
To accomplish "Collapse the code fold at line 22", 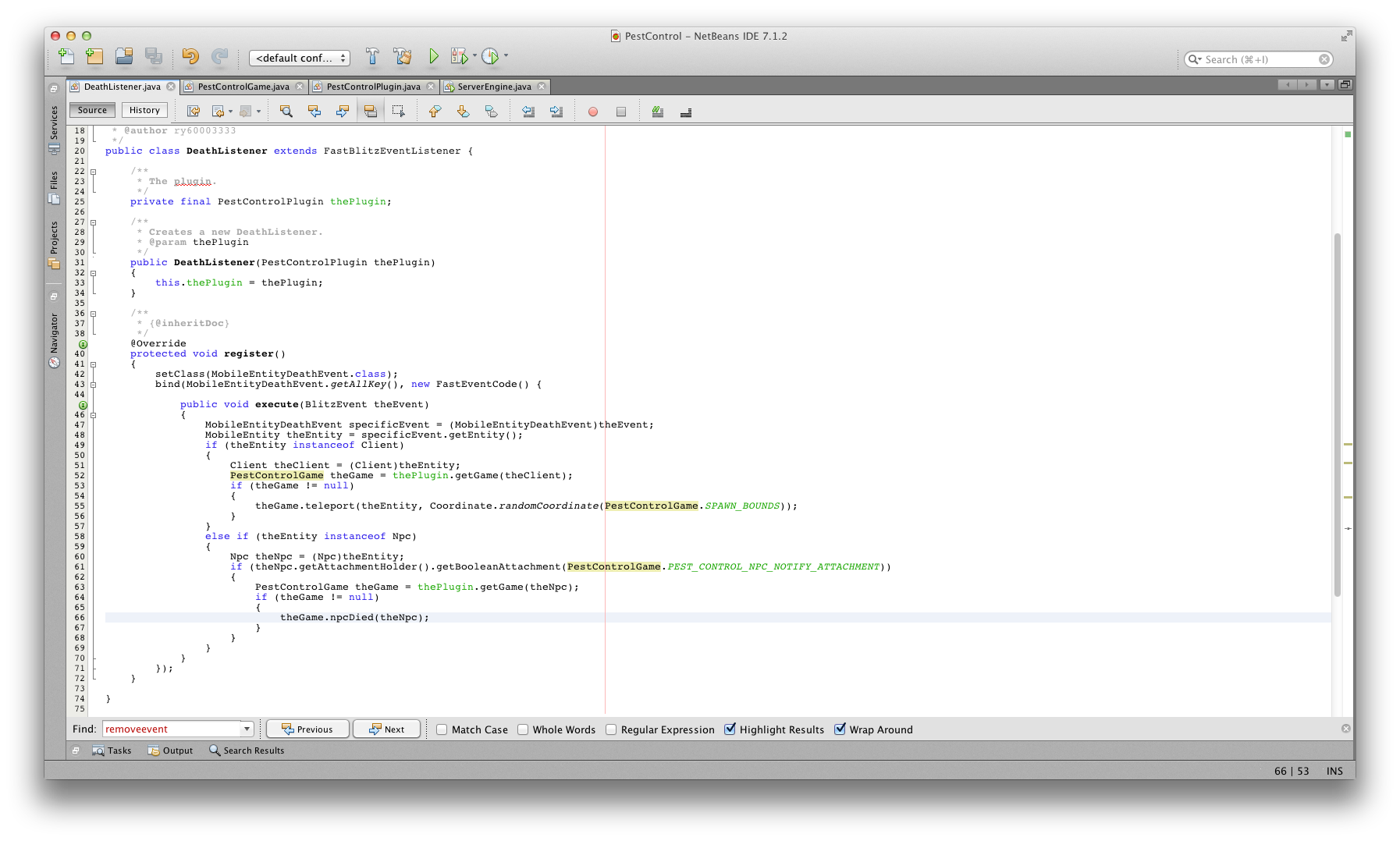I will [x=93, y=172].
